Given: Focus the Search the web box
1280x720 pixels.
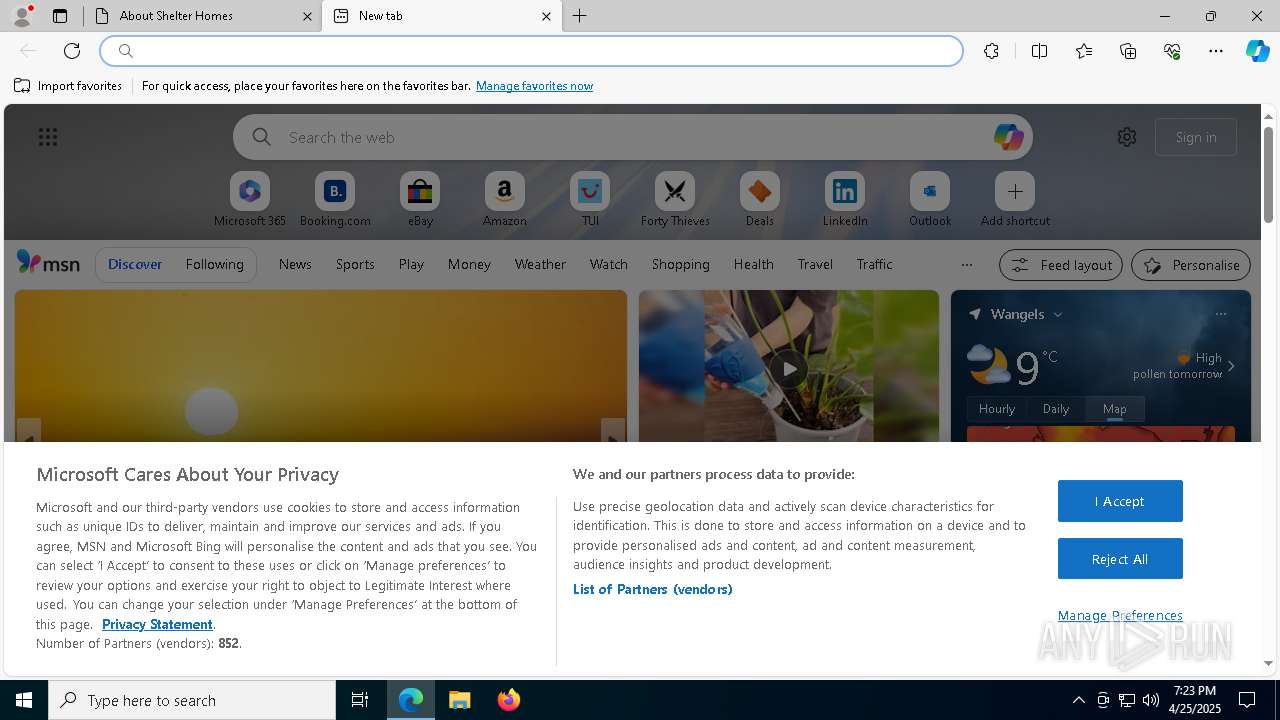Looking at the screenshot, I should point(632,137).
